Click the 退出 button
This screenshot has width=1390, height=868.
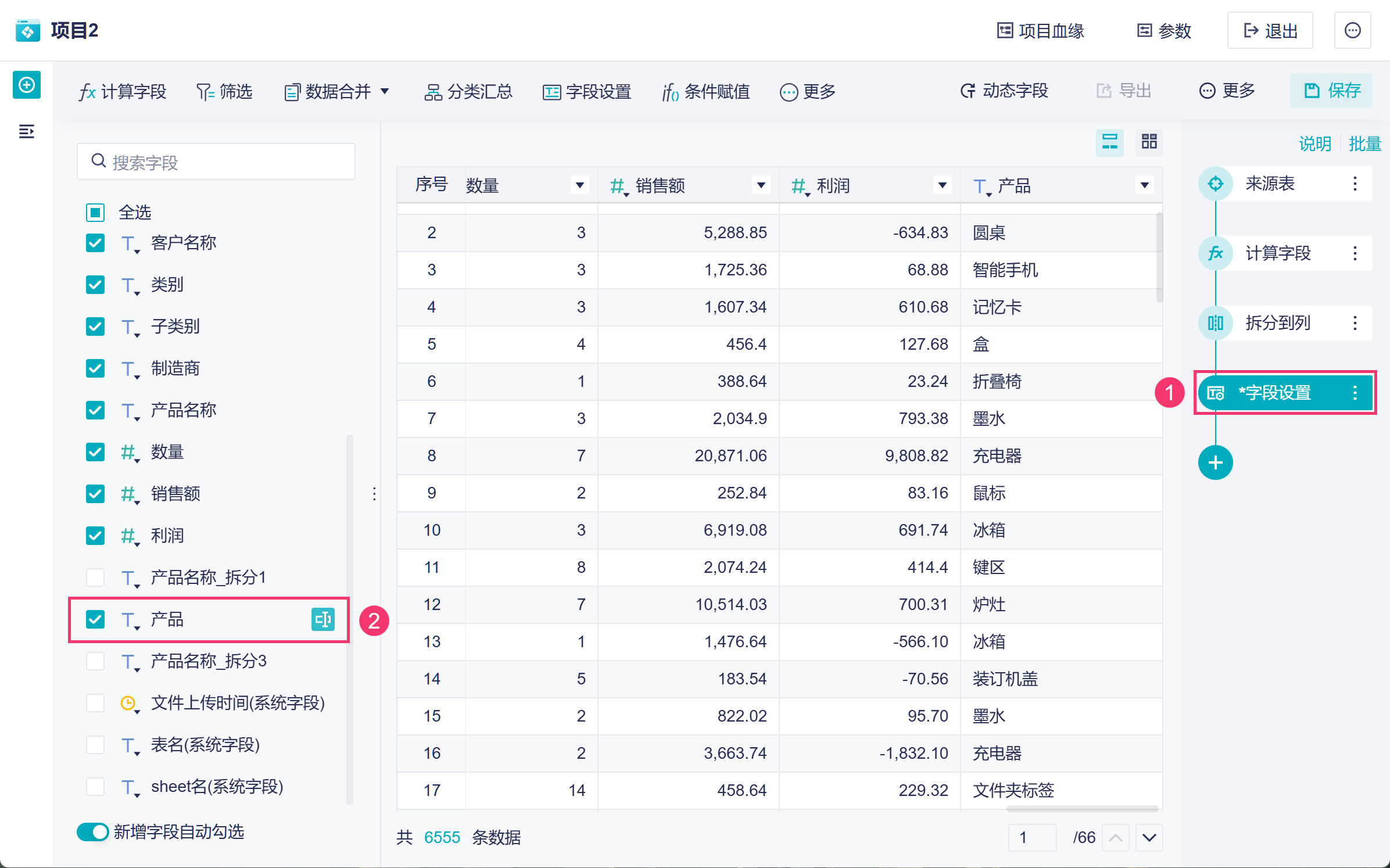[x=1270, y=30]
